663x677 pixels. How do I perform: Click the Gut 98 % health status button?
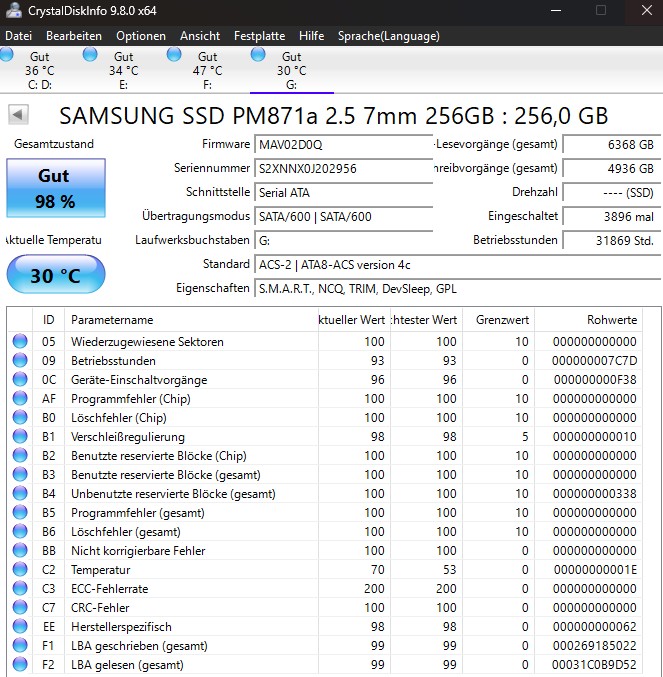pyautogui.click(x=56, y=188)
